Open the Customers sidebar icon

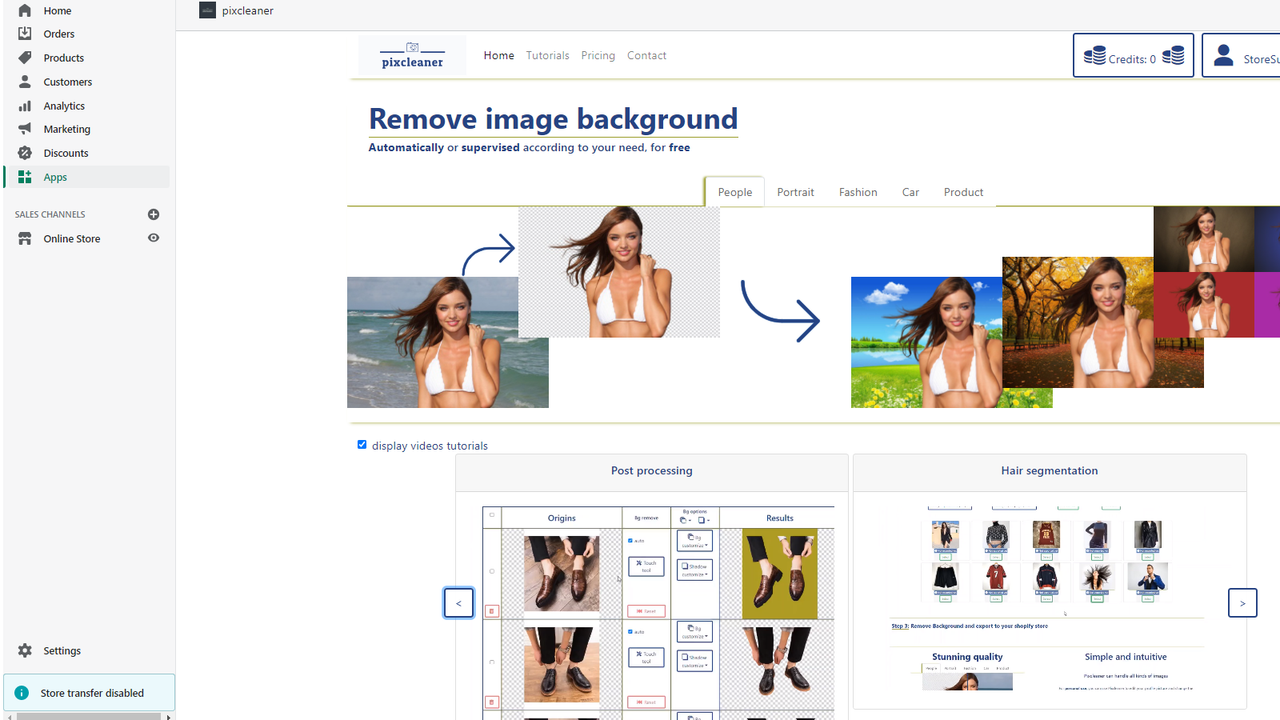click(24, 81)
